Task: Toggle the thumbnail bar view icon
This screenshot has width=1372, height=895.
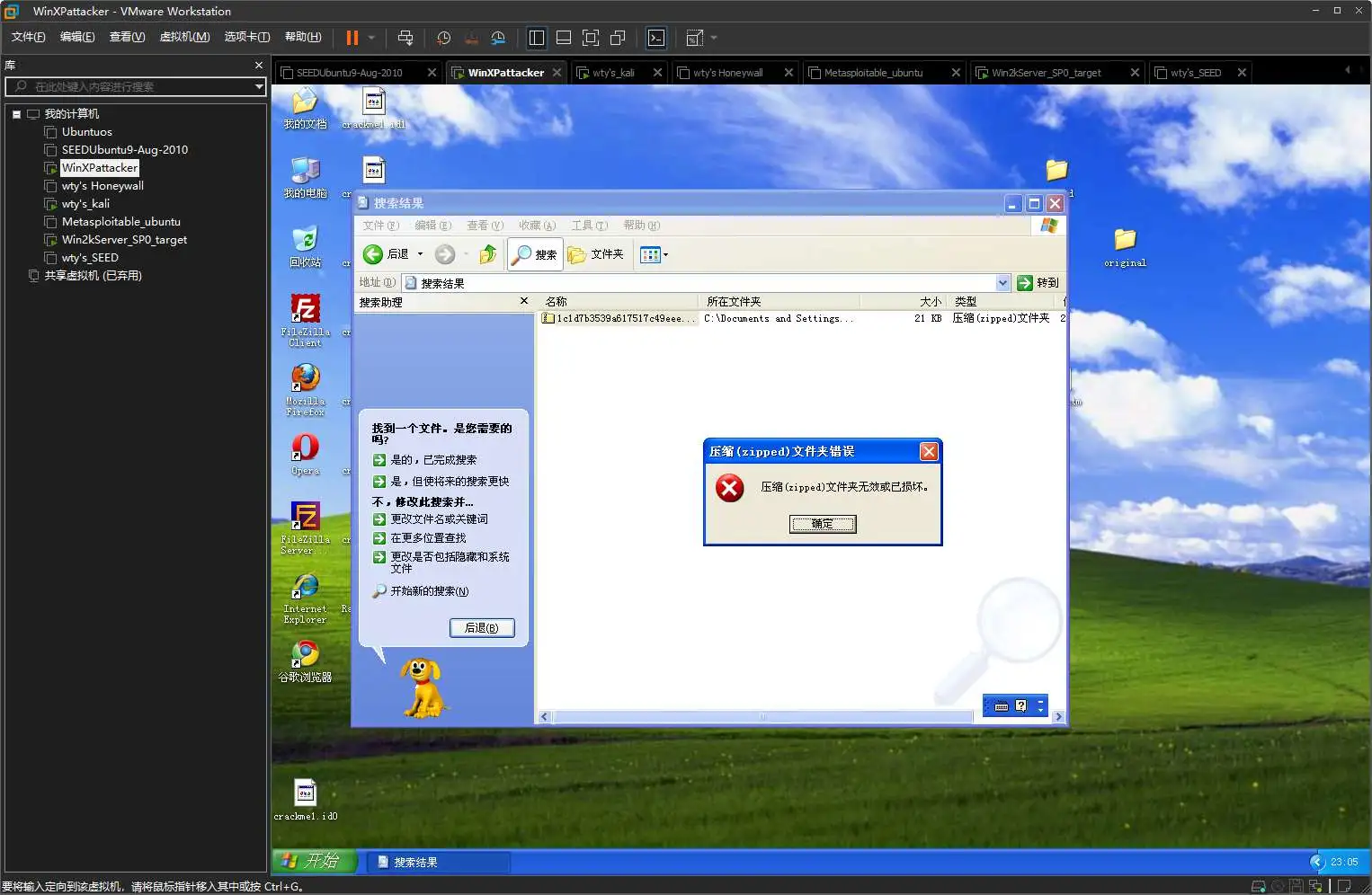Action: 564,38
